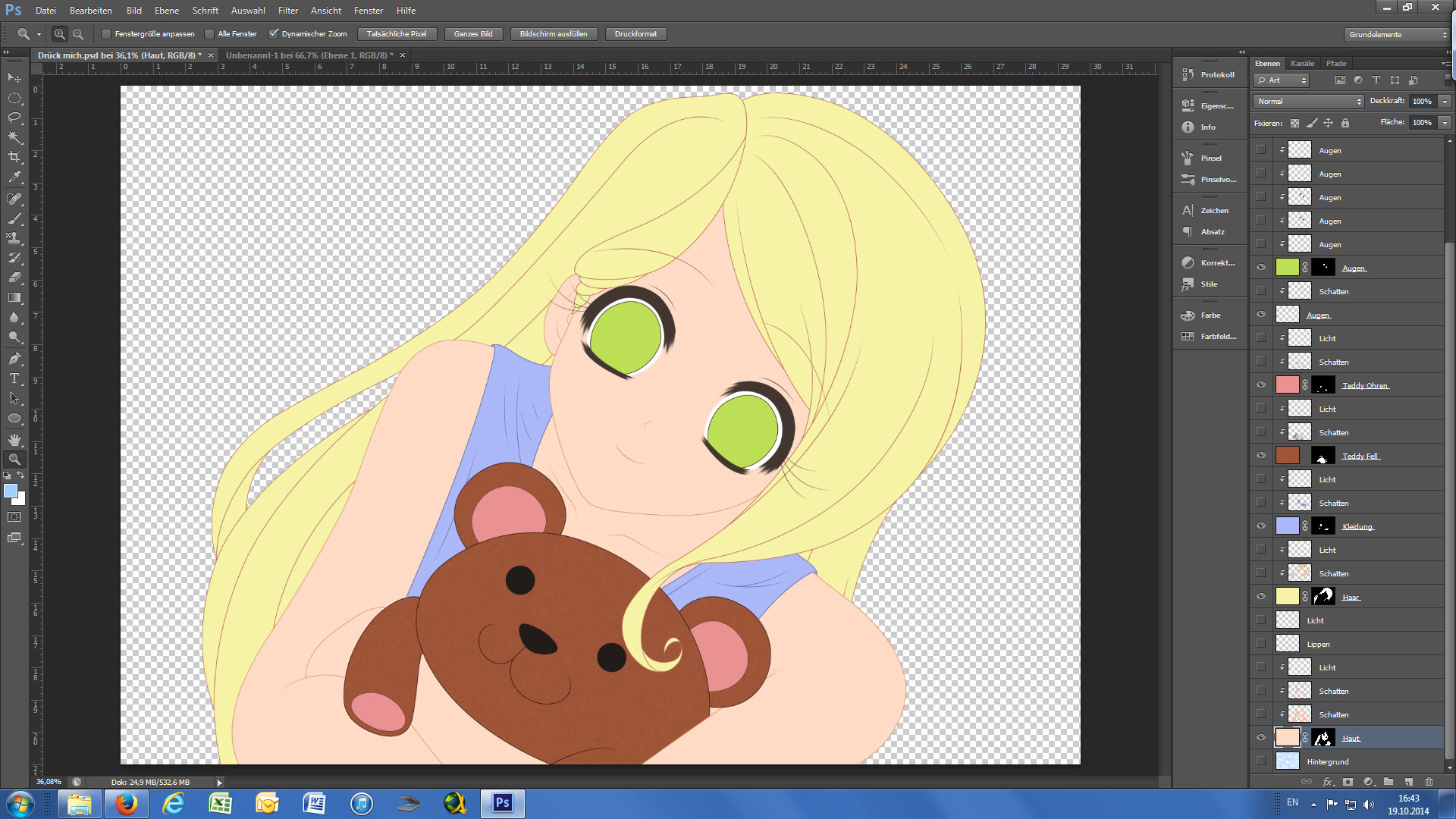
Task: Open the Normal blend mode dropdown
Action: pyautogui.click(x=1308, y=102)
